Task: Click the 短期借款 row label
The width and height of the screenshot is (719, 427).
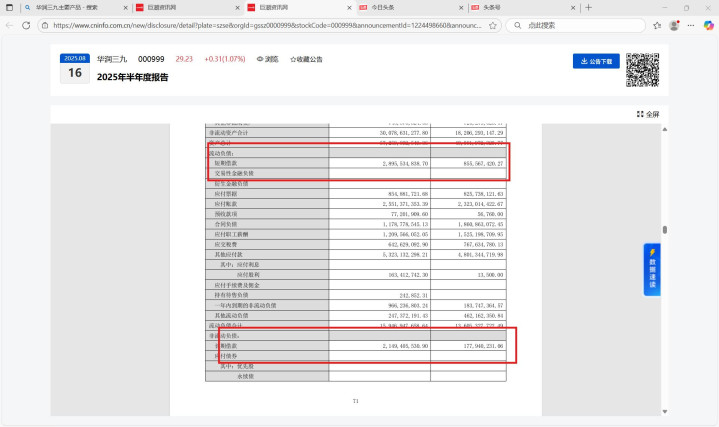Action: point(226,163)
